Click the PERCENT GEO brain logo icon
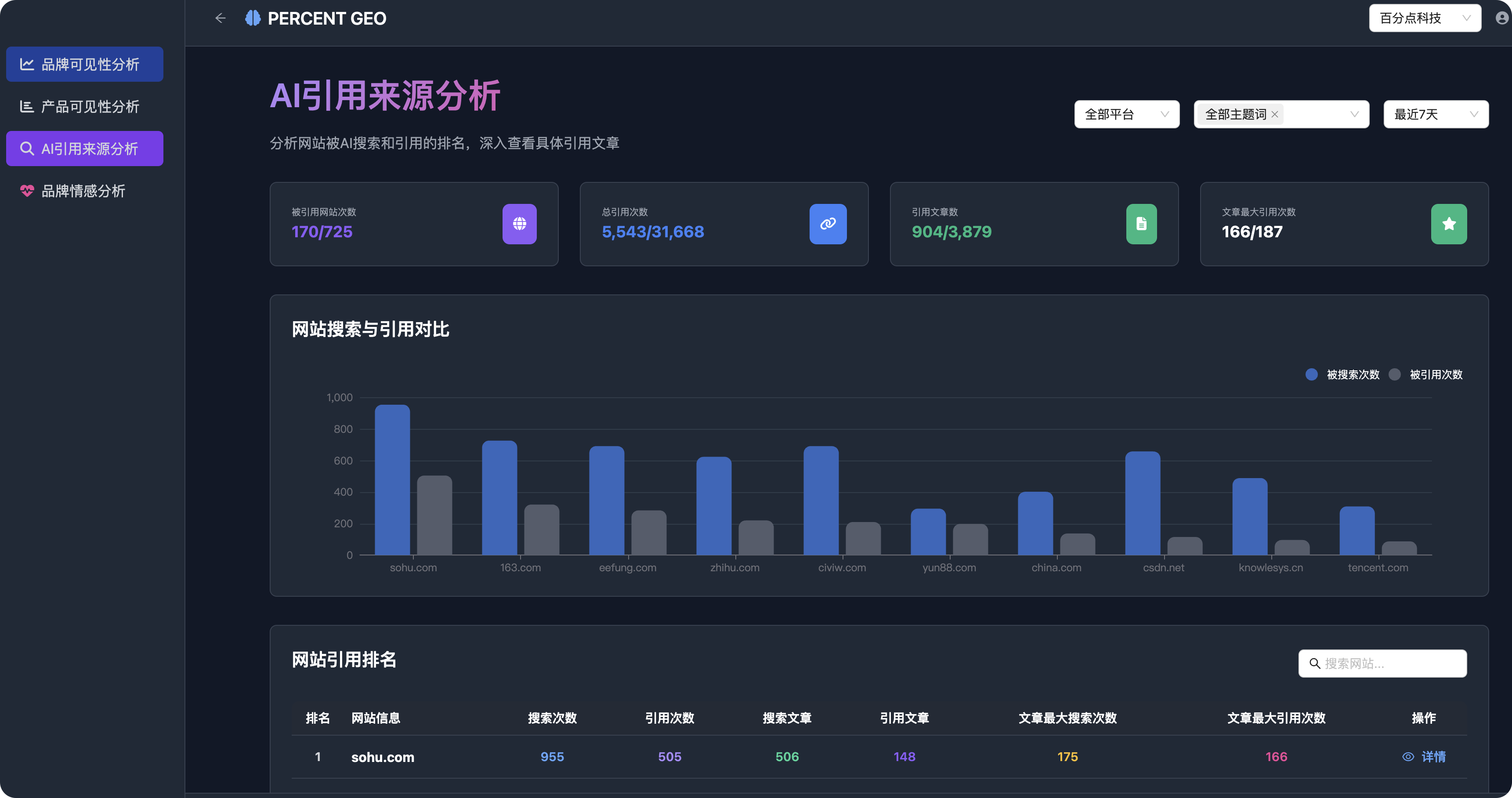 coord(253,18)
